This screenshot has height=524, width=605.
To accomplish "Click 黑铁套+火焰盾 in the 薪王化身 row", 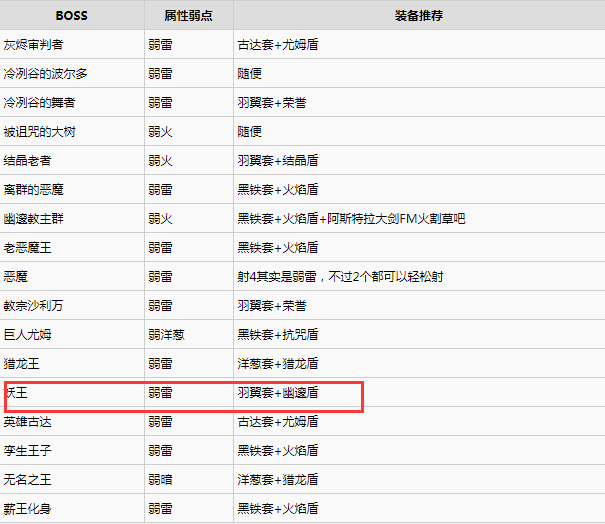I will coord(278,509).
